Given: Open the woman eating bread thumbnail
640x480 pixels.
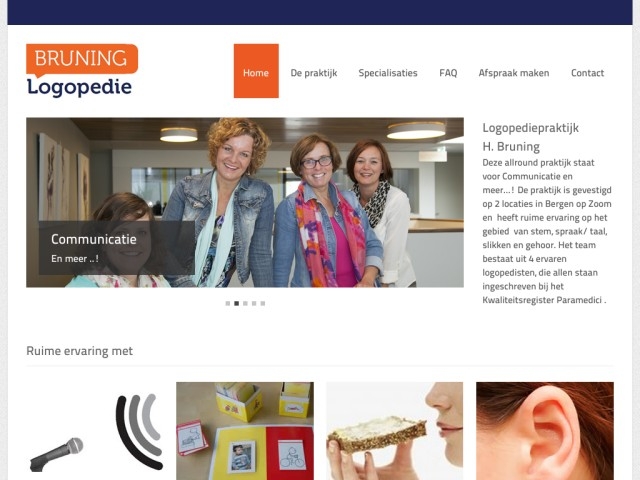Looking at the screenshot, I should coord(395,431).
